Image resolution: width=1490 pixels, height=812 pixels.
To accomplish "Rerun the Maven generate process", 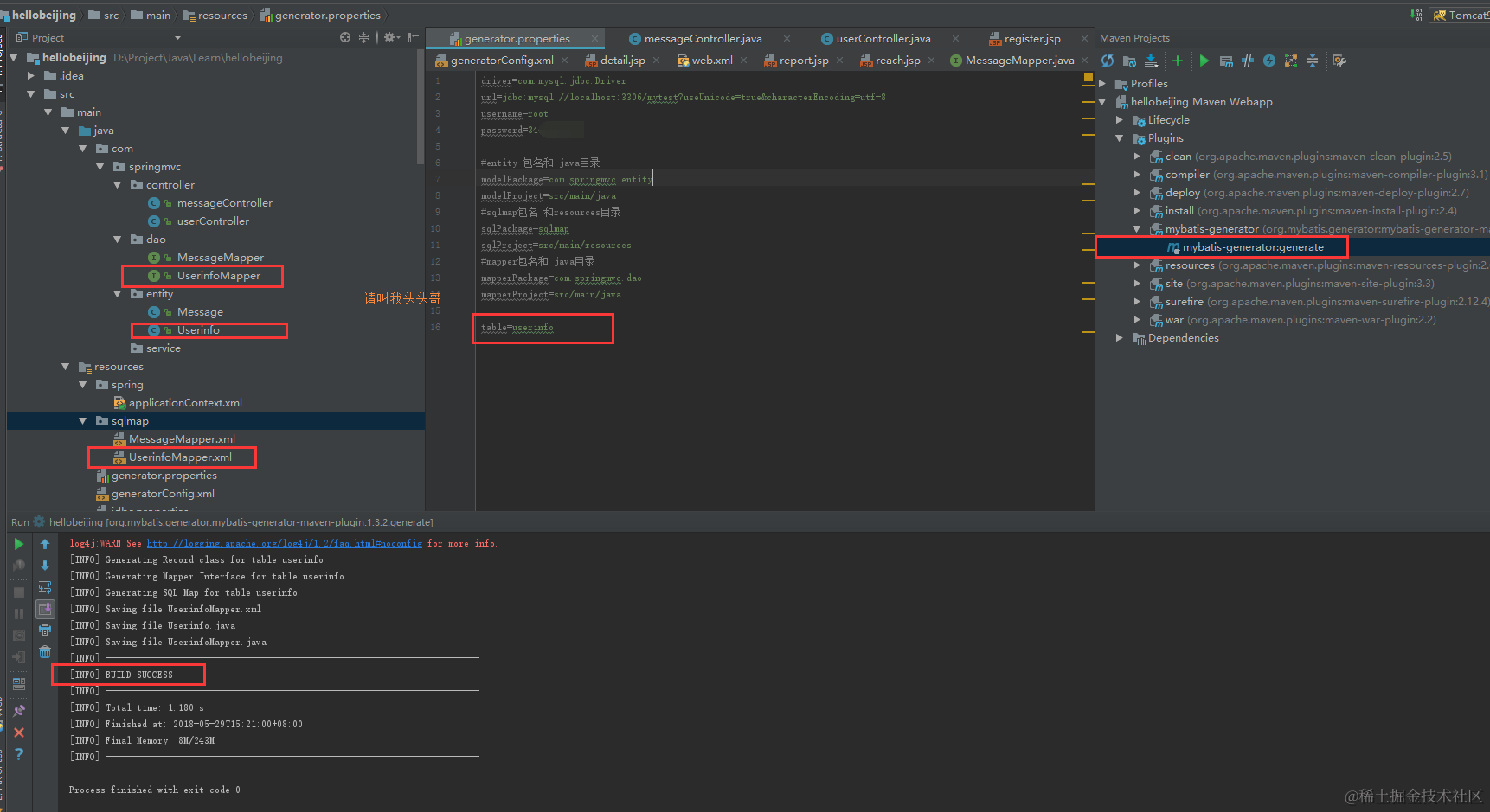I will (x=19, y=544).
